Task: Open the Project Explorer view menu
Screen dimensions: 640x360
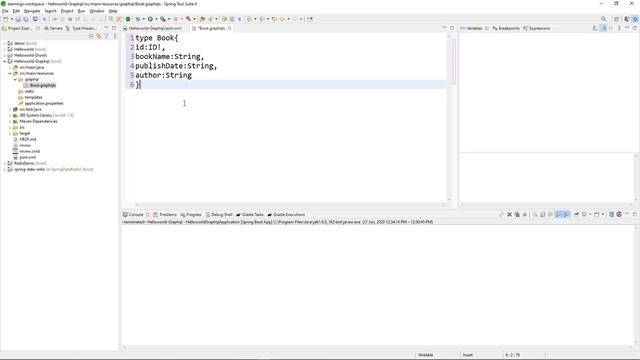Action: pyautogui.click(x=115, y=36)
